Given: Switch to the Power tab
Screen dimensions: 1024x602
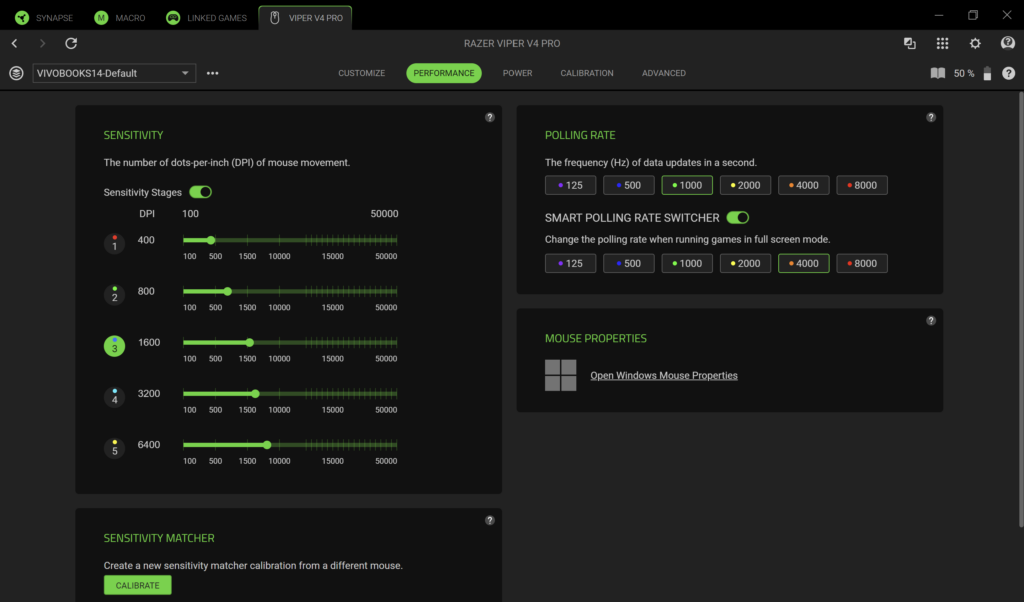Looking at the screenshot, I should coord(517,73).
